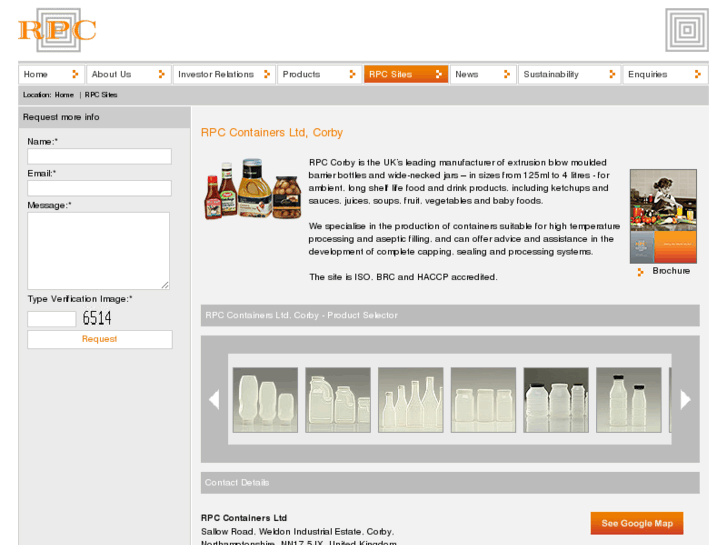Select the squeeze bottles product thumbnail

pos(265,400)
